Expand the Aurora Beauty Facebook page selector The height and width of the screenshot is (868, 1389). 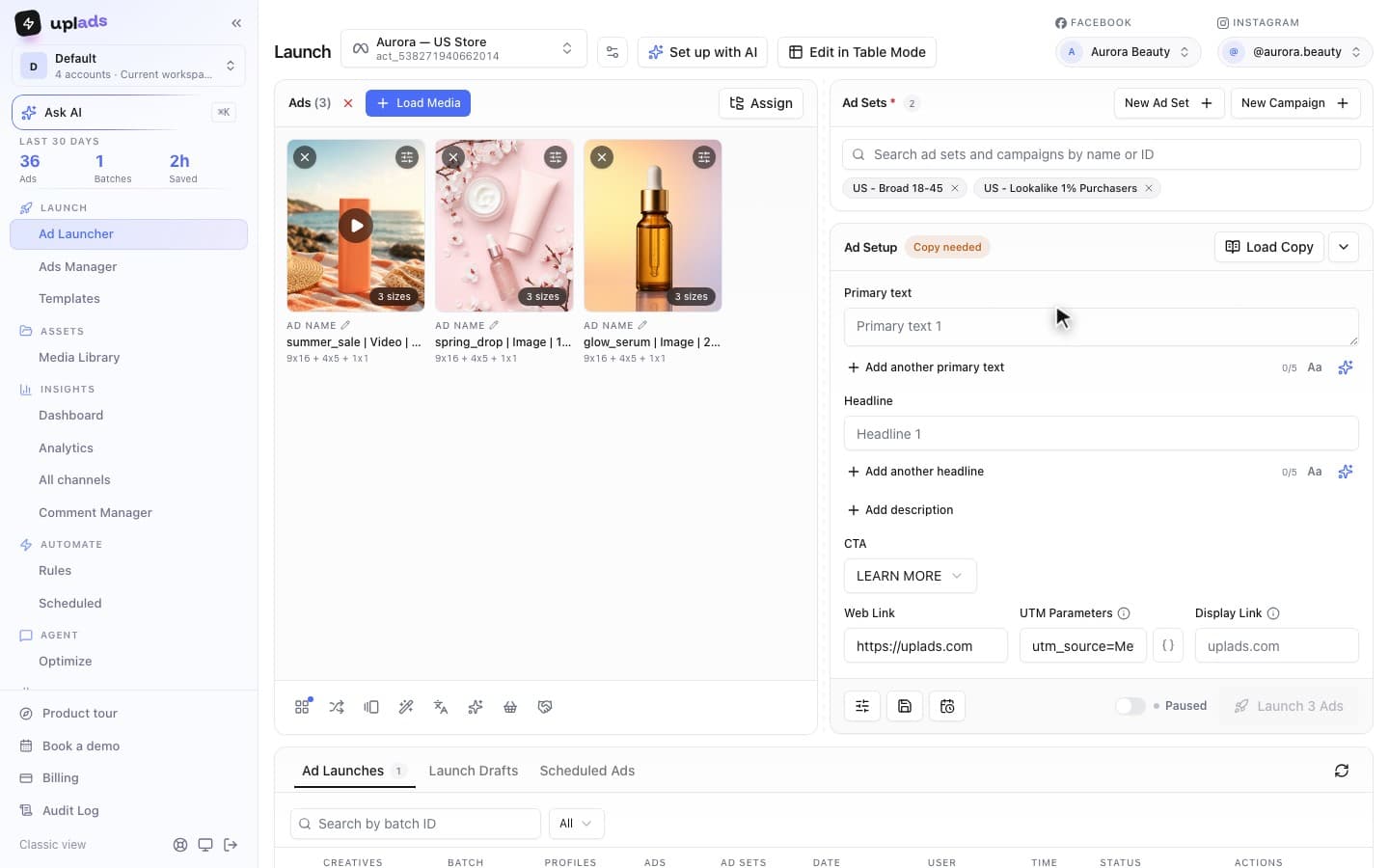(x=1129, y=52)
